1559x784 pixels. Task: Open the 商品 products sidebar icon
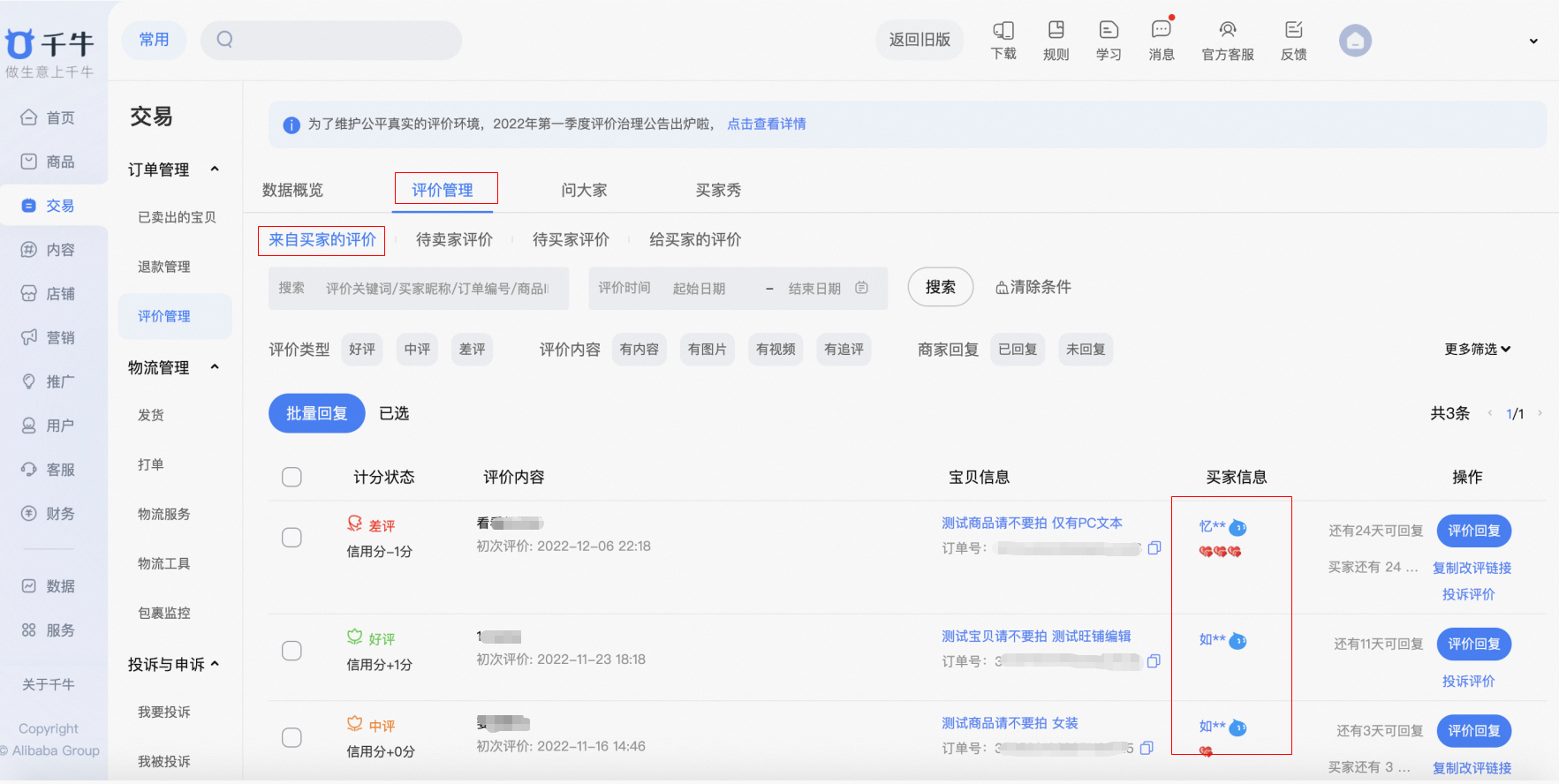click(x=29, y=162)
